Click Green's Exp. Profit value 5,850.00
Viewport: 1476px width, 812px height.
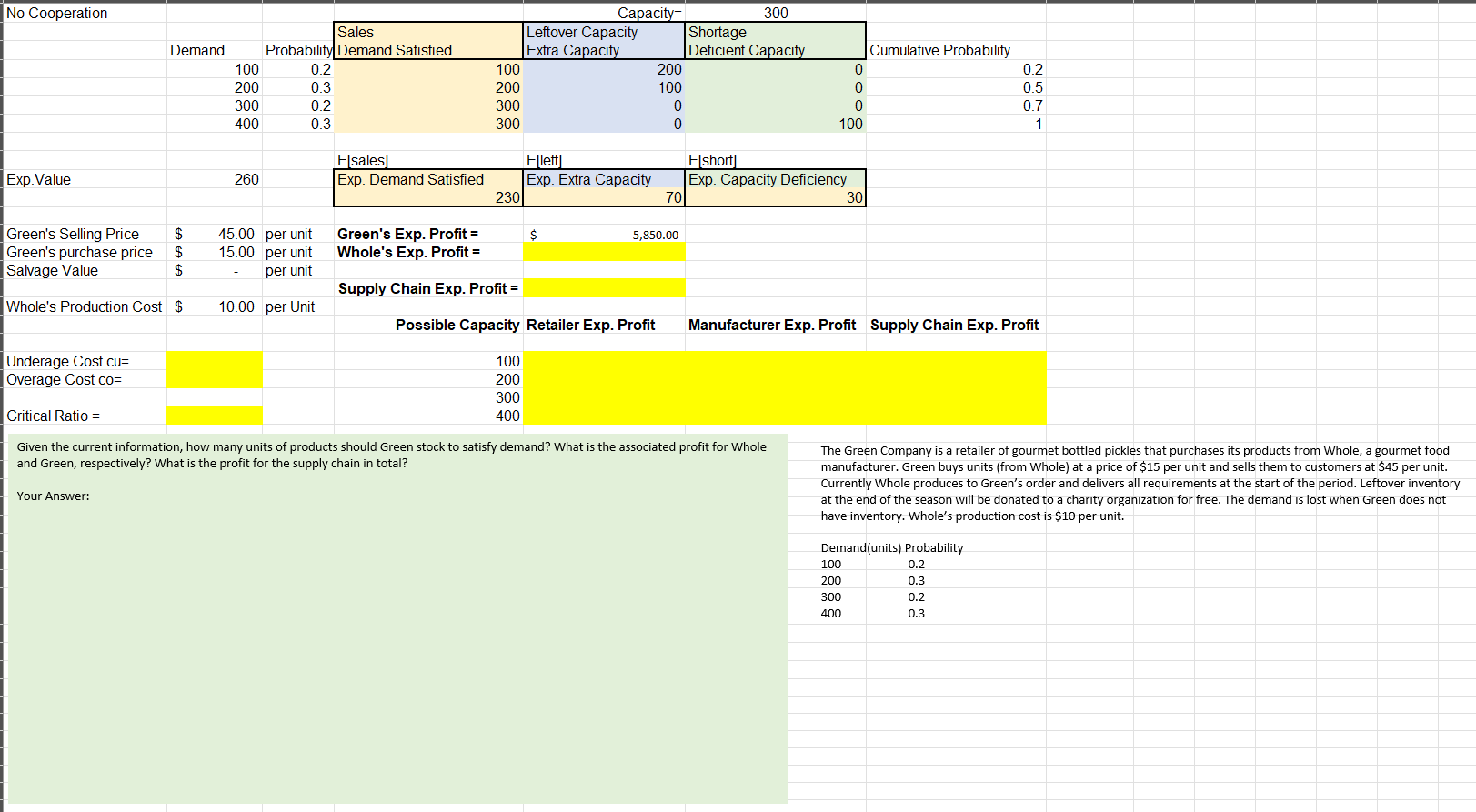pos(604,234)
